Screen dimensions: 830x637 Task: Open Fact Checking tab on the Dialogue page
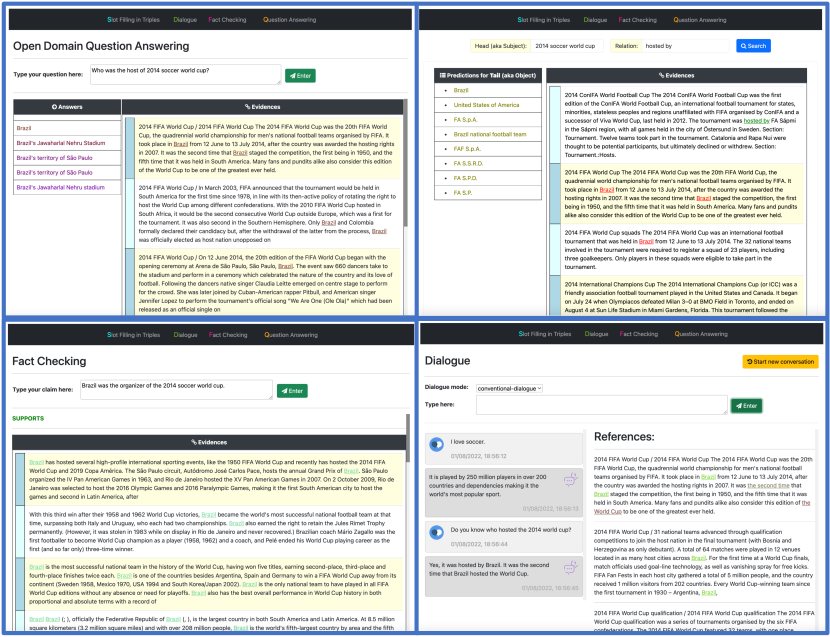click(x=638, y=334)
